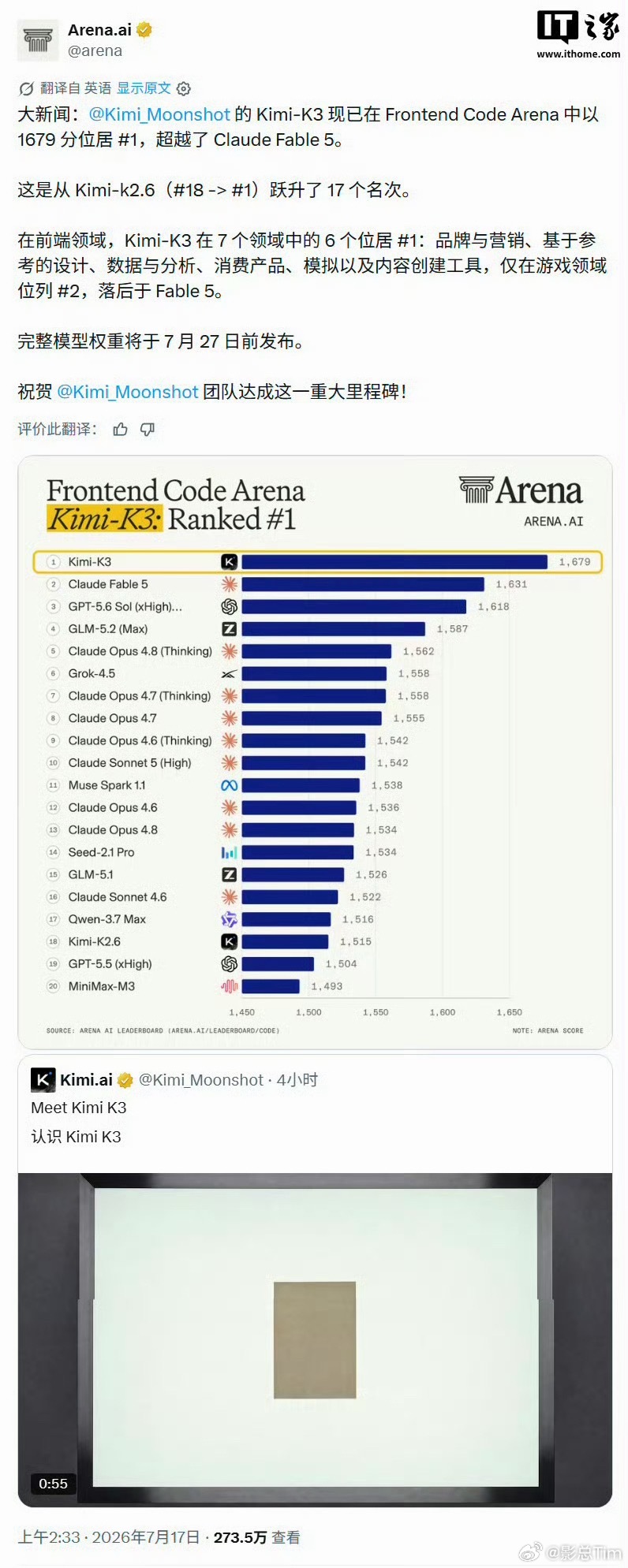Click the Kimi-K3 logo in leaderboard row
This screenshot has width=628, height=1568.
229,562
